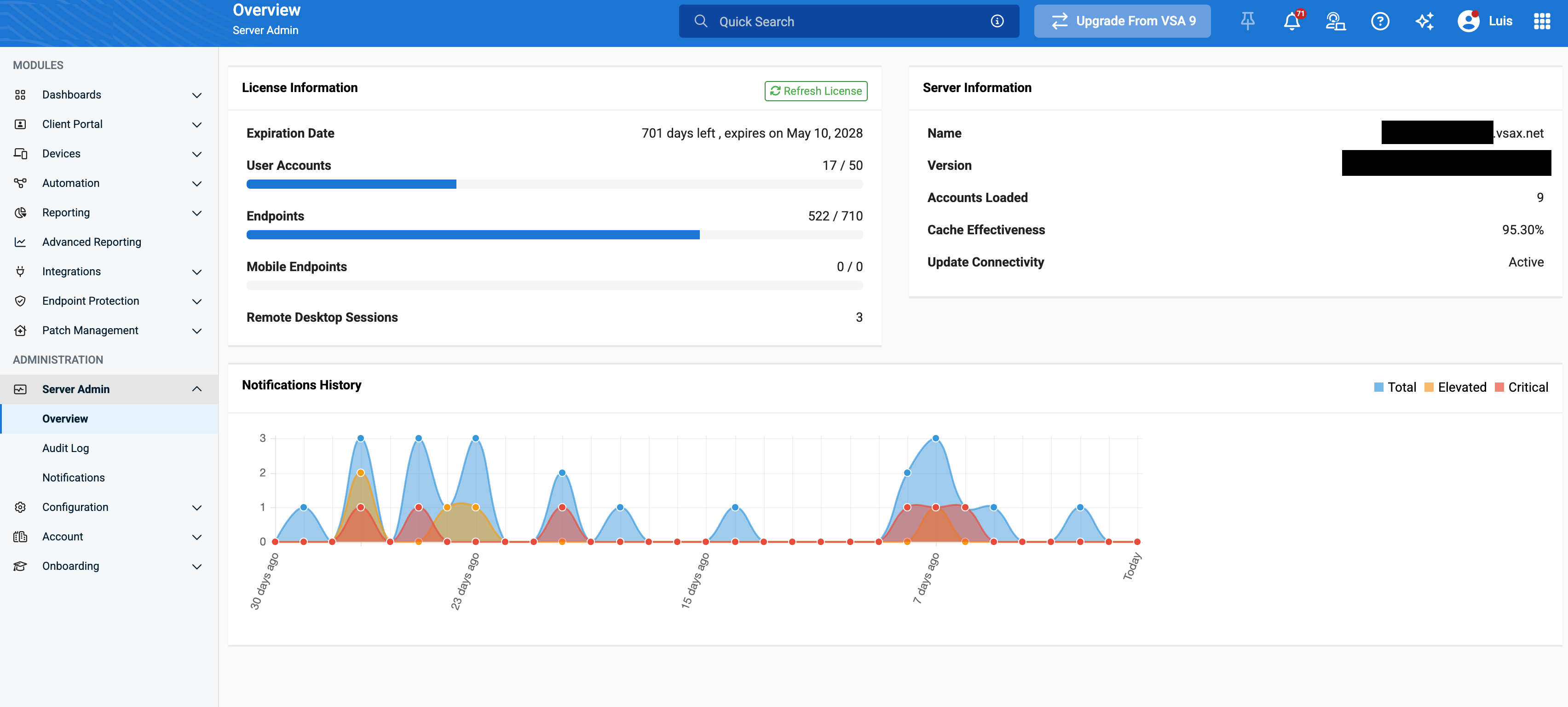
Task: Collapse the Server Admin section chevron
Action: point(196,389)
